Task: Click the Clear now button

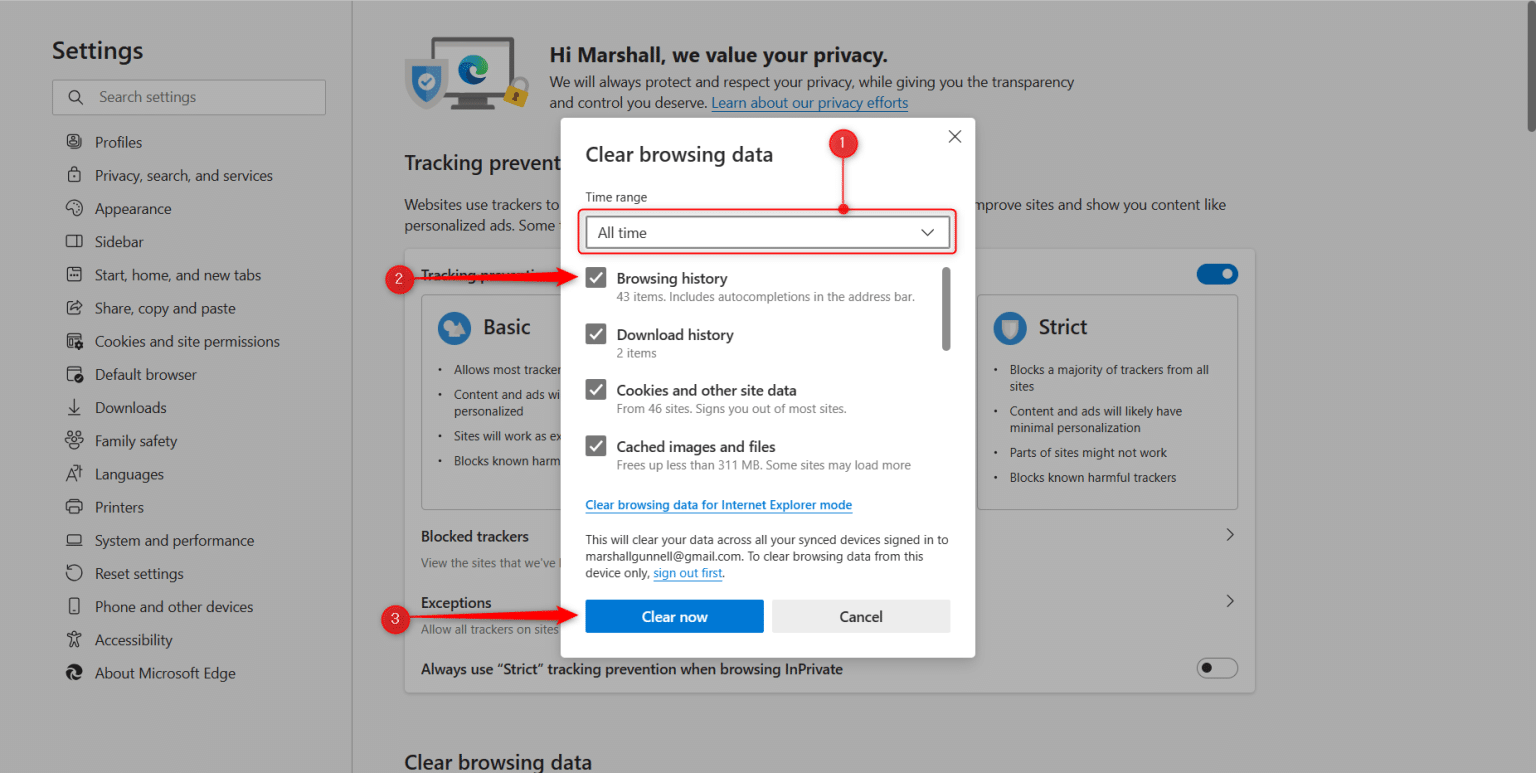Action: (673, 616)
